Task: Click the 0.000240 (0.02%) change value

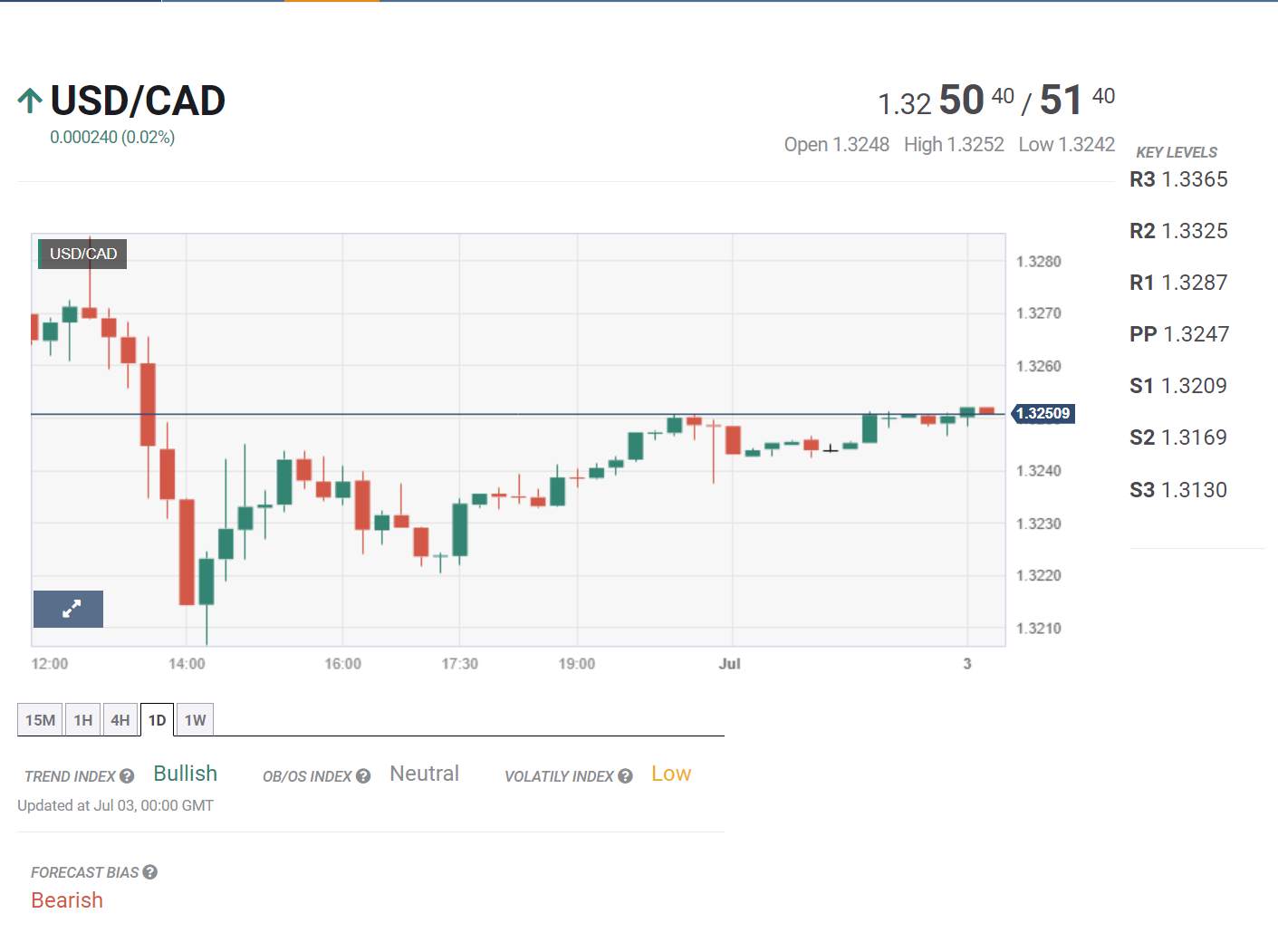Action: [112, 137]
